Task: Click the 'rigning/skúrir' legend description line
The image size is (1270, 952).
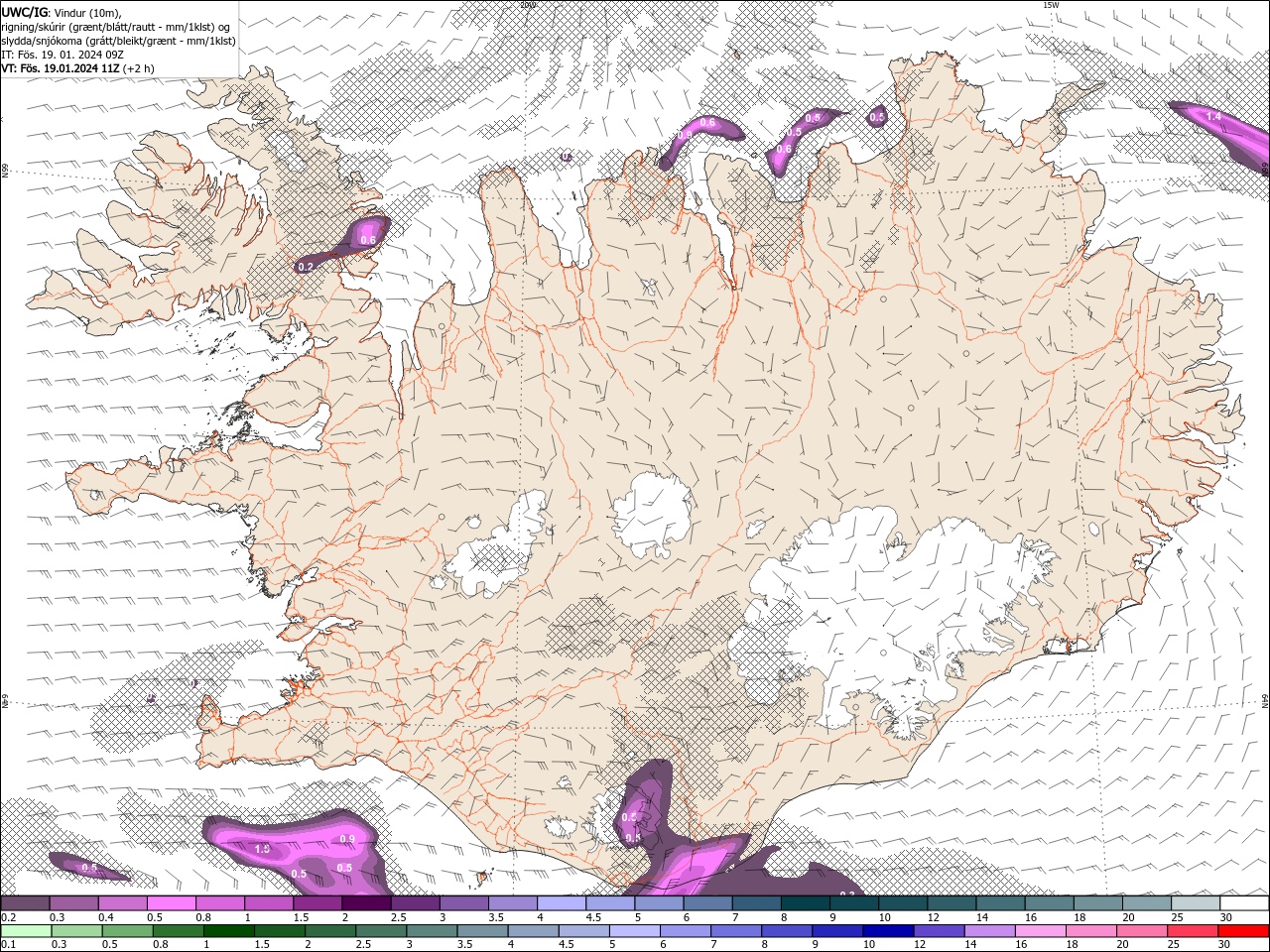Action: point(115,27)
